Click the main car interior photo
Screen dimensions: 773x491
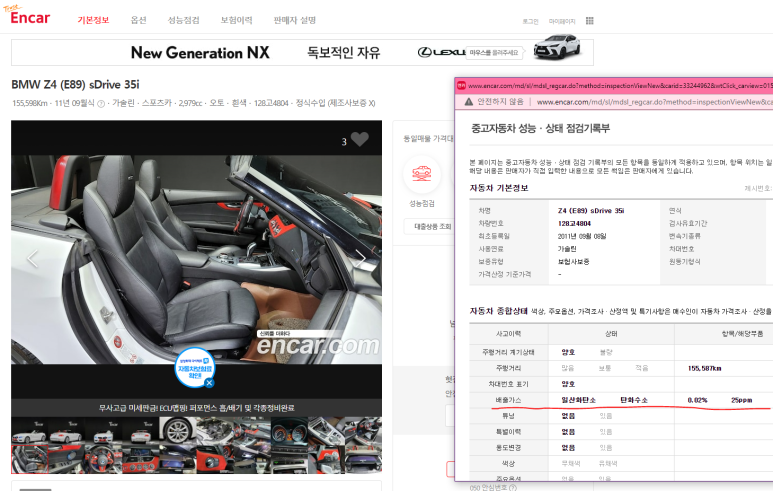pos(196,259)
